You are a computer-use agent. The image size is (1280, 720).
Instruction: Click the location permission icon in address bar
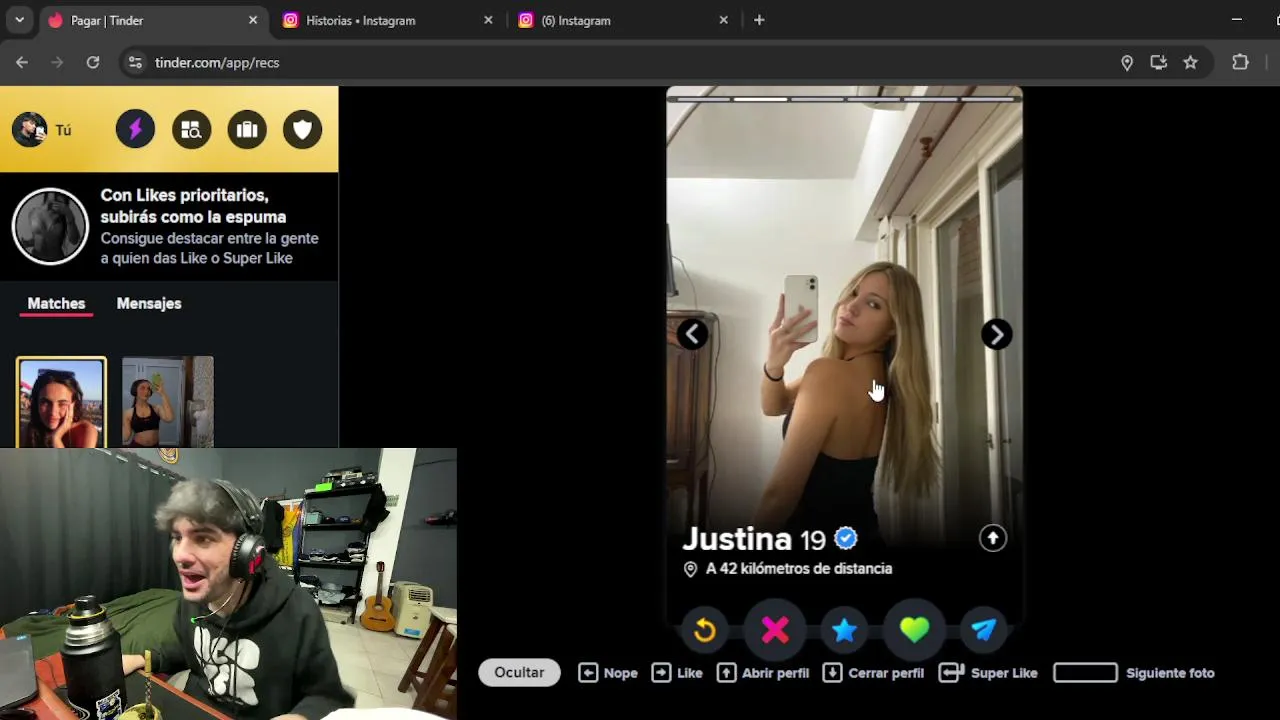pos(1127,62)
